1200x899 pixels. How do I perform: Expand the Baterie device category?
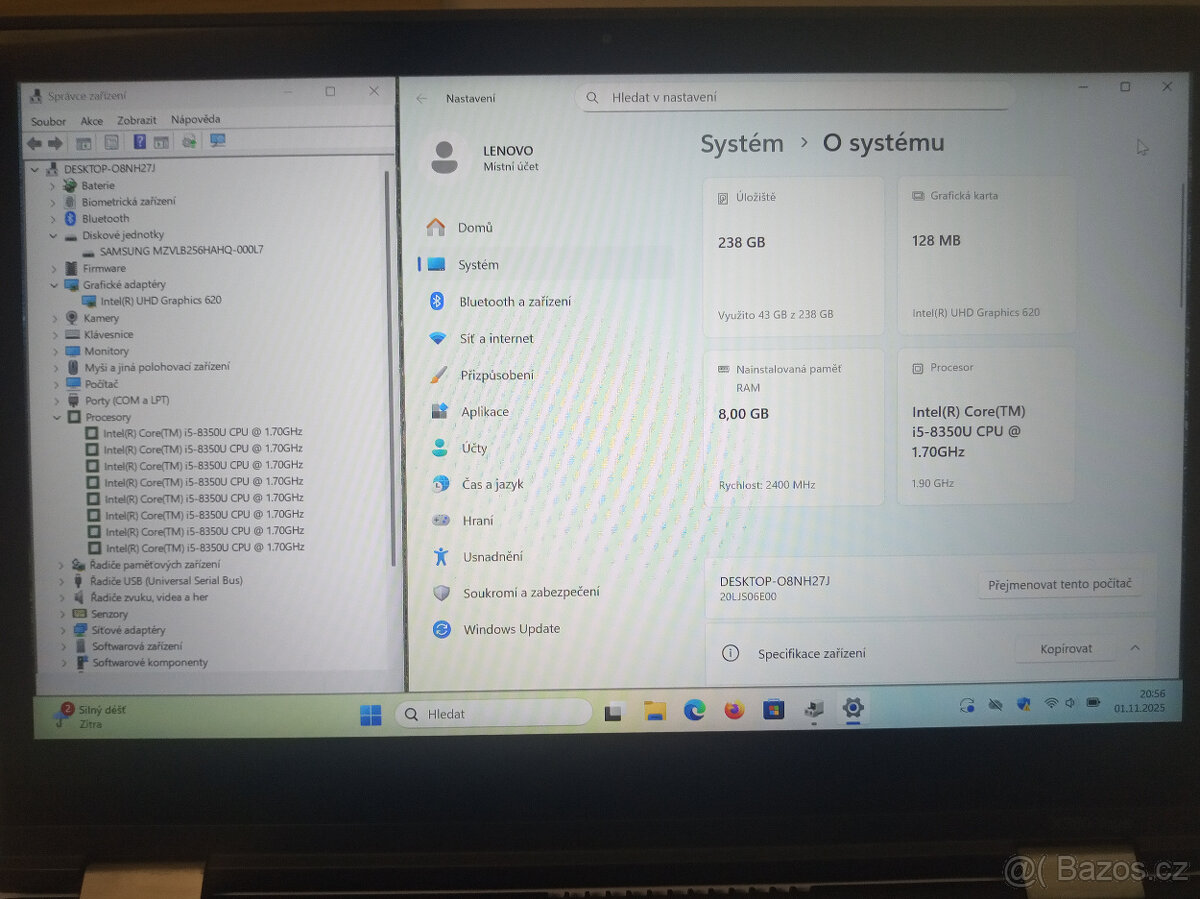[51, 185]
